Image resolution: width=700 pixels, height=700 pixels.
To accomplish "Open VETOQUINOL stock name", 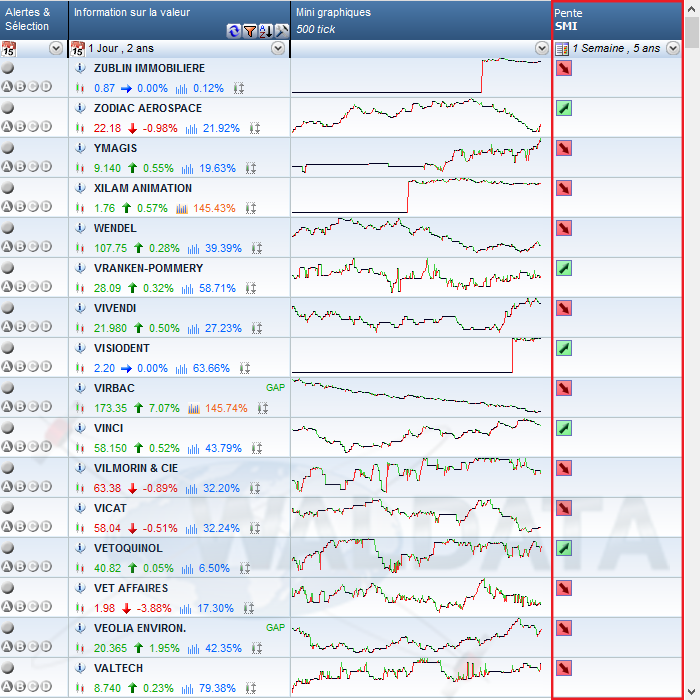I will (x=128, y=548).
